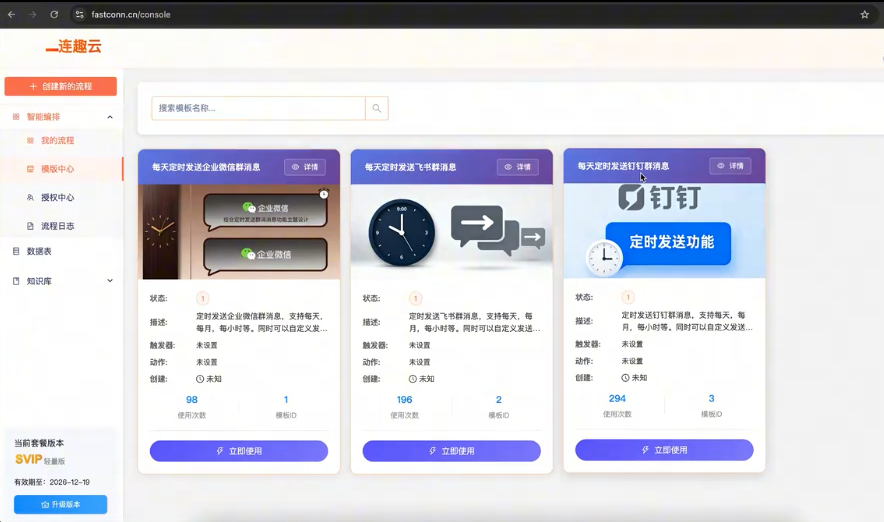Click the browser reload icon
The image size is (884, 522).
pos(54,15)
